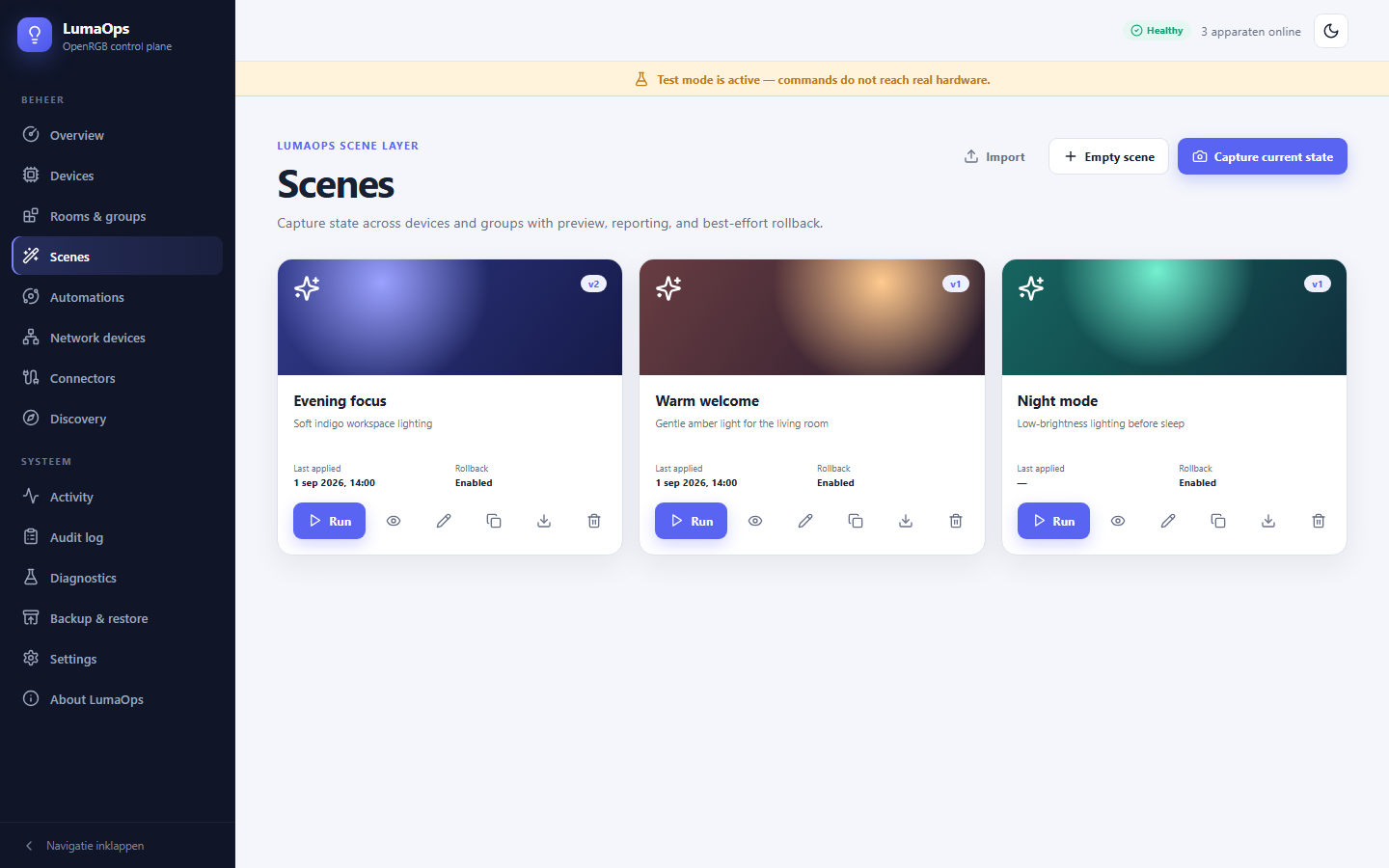Click the LumaOps lightbulb logo
The height and width of the screenshot is (868, 1389).
click(35, 35)
